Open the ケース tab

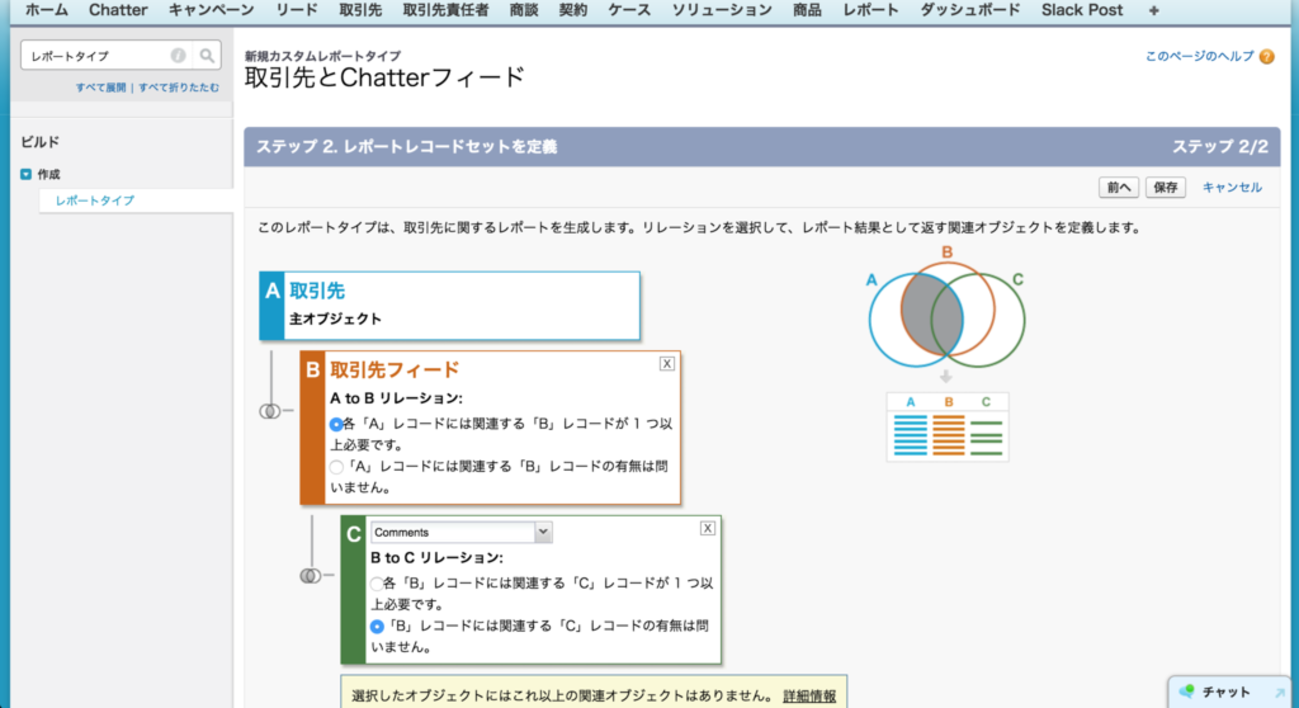pyautogui.click(x=629, y=10)
